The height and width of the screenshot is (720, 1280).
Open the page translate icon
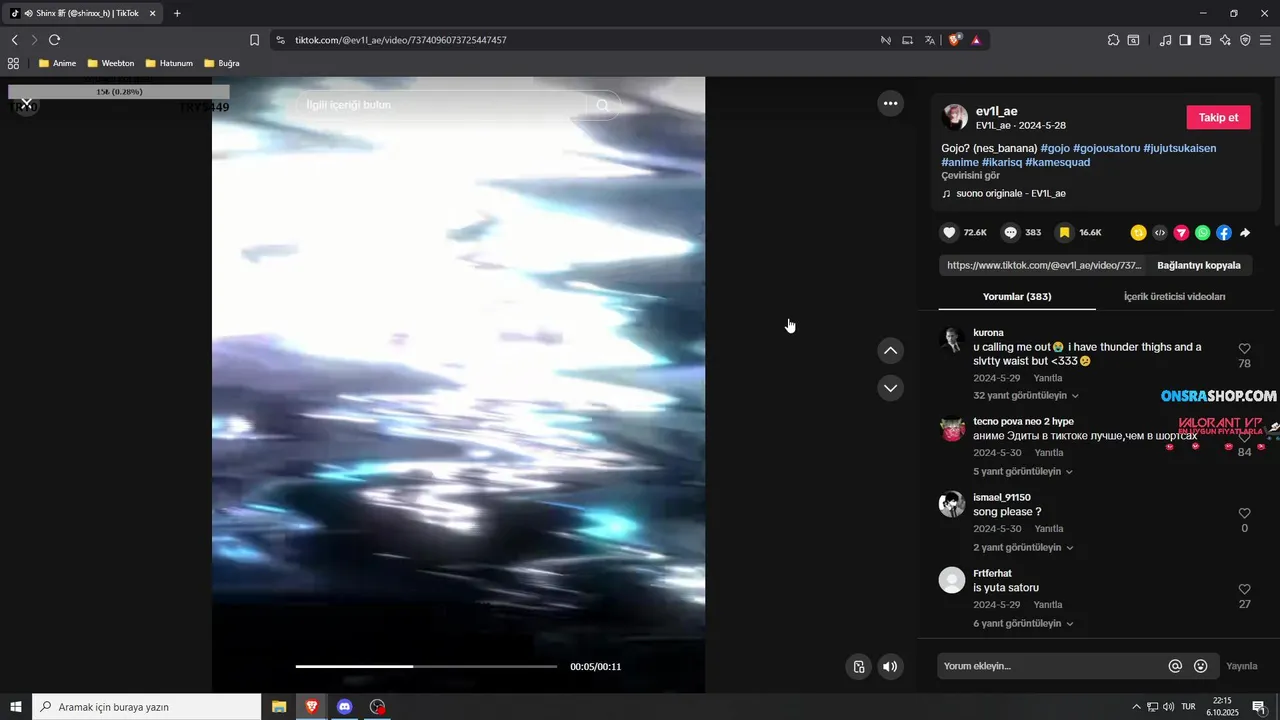pos(930,40)
